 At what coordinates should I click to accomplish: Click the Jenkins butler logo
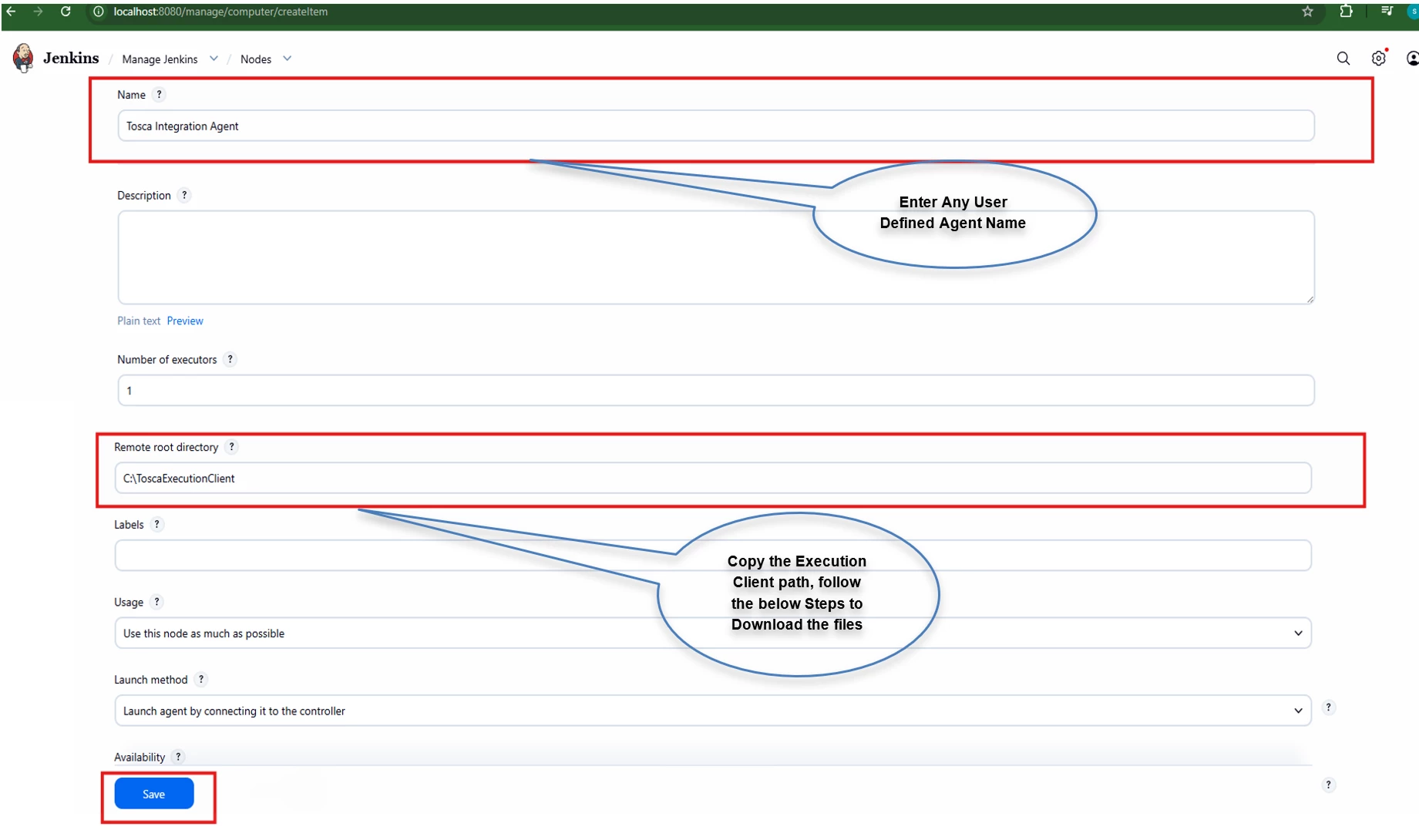(x=23, y=58)
